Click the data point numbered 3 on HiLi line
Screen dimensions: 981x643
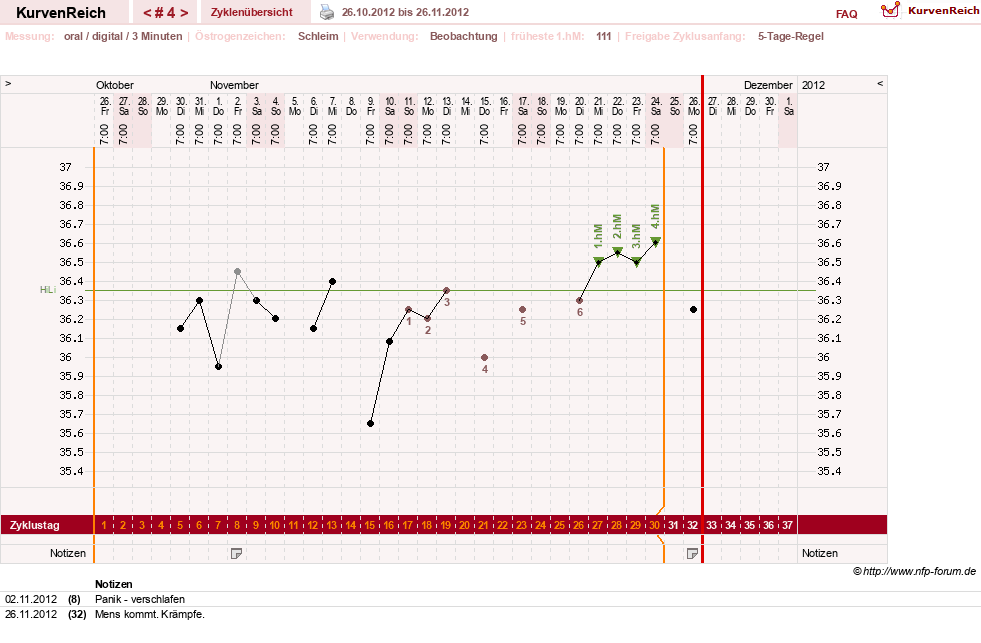point(446,290)
